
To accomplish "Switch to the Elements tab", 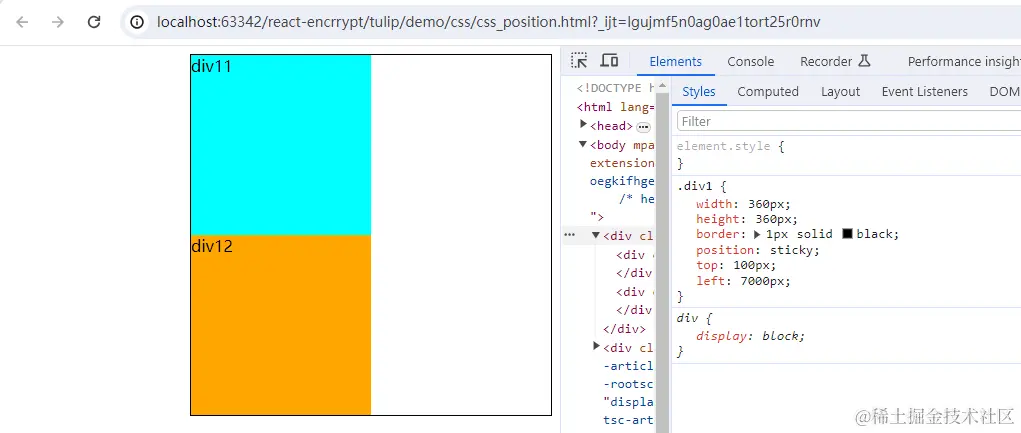I will (675, 62).
